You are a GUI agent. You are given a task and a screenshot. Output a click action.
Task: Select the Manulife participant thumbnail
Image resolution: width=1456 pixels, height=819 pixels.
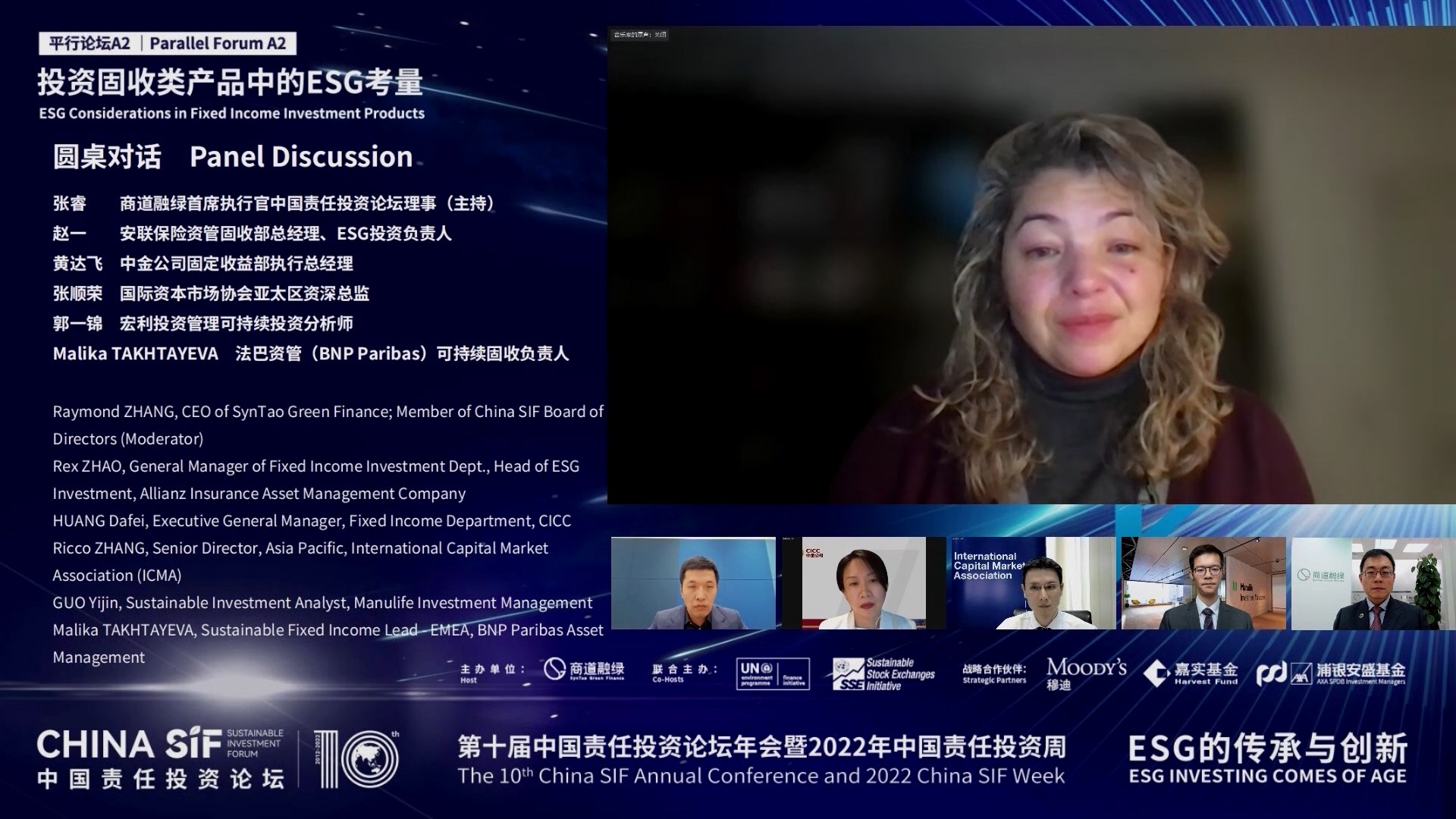[x=1203, y=583]
